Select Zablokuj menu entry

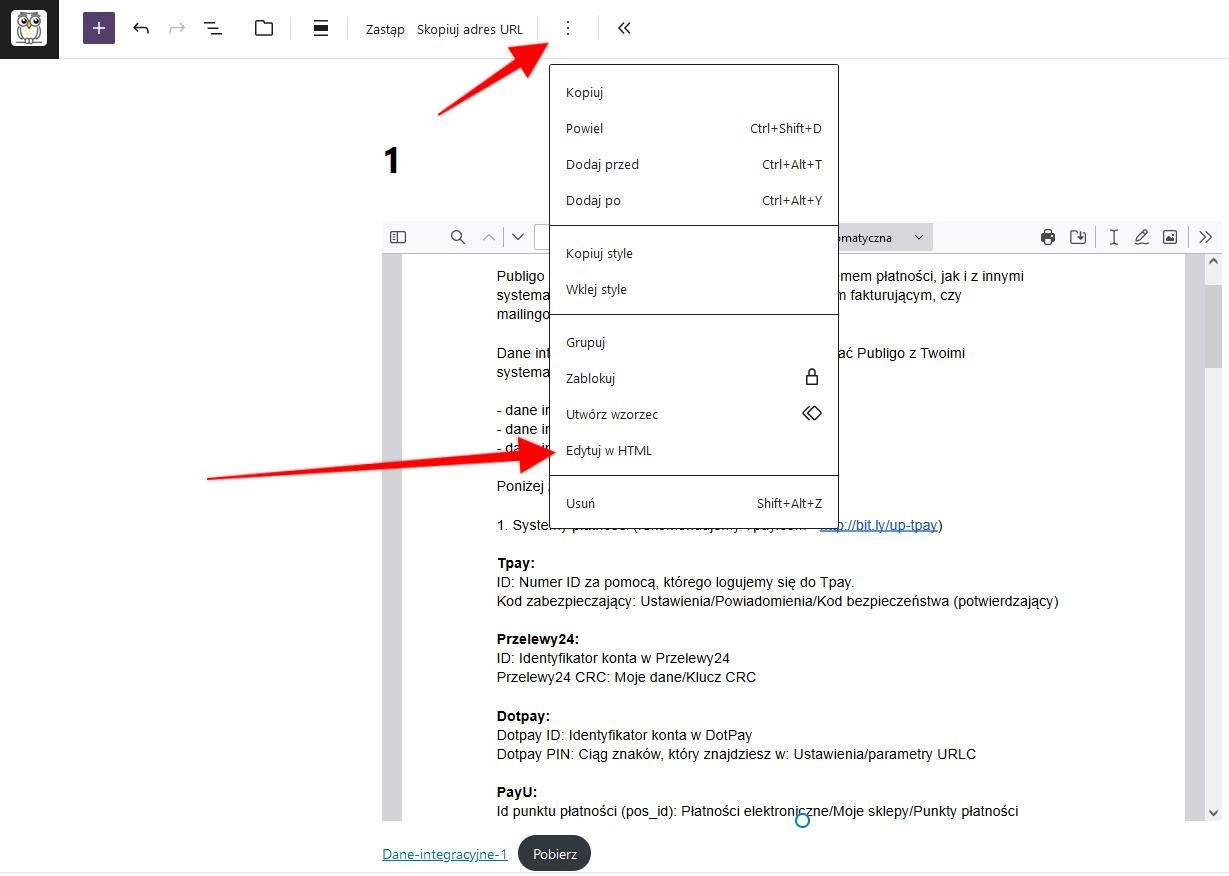point(694,378)
